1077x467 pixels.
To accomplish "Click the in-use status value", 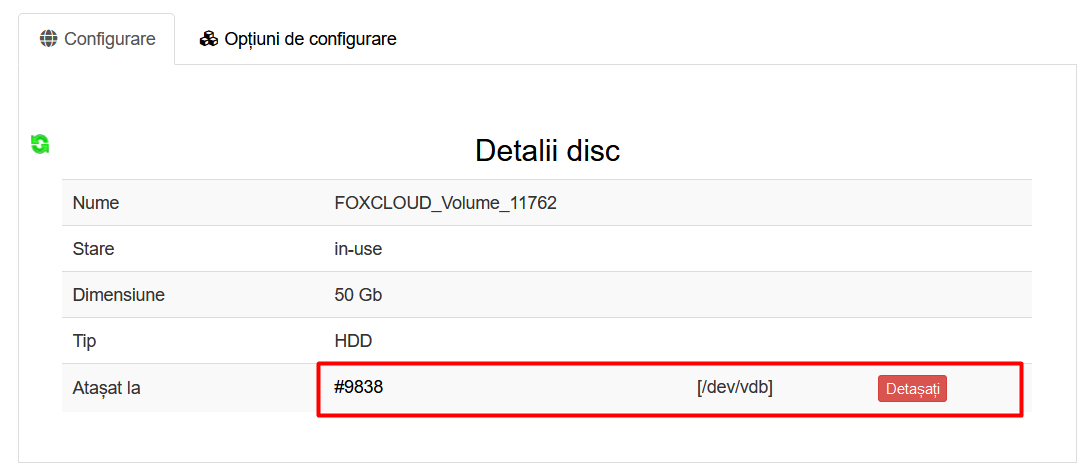I will [x=358, y=249].
